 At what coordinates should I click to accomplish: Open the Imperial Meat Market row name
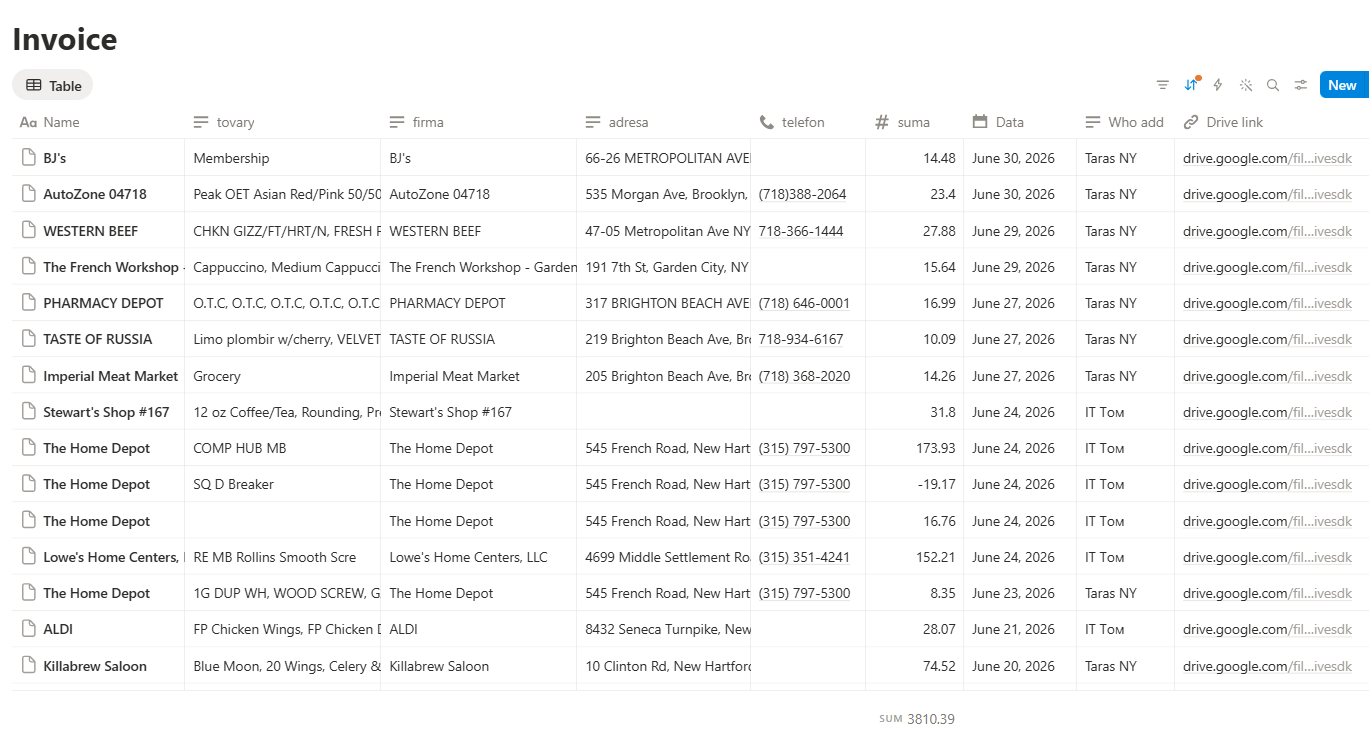110,376
